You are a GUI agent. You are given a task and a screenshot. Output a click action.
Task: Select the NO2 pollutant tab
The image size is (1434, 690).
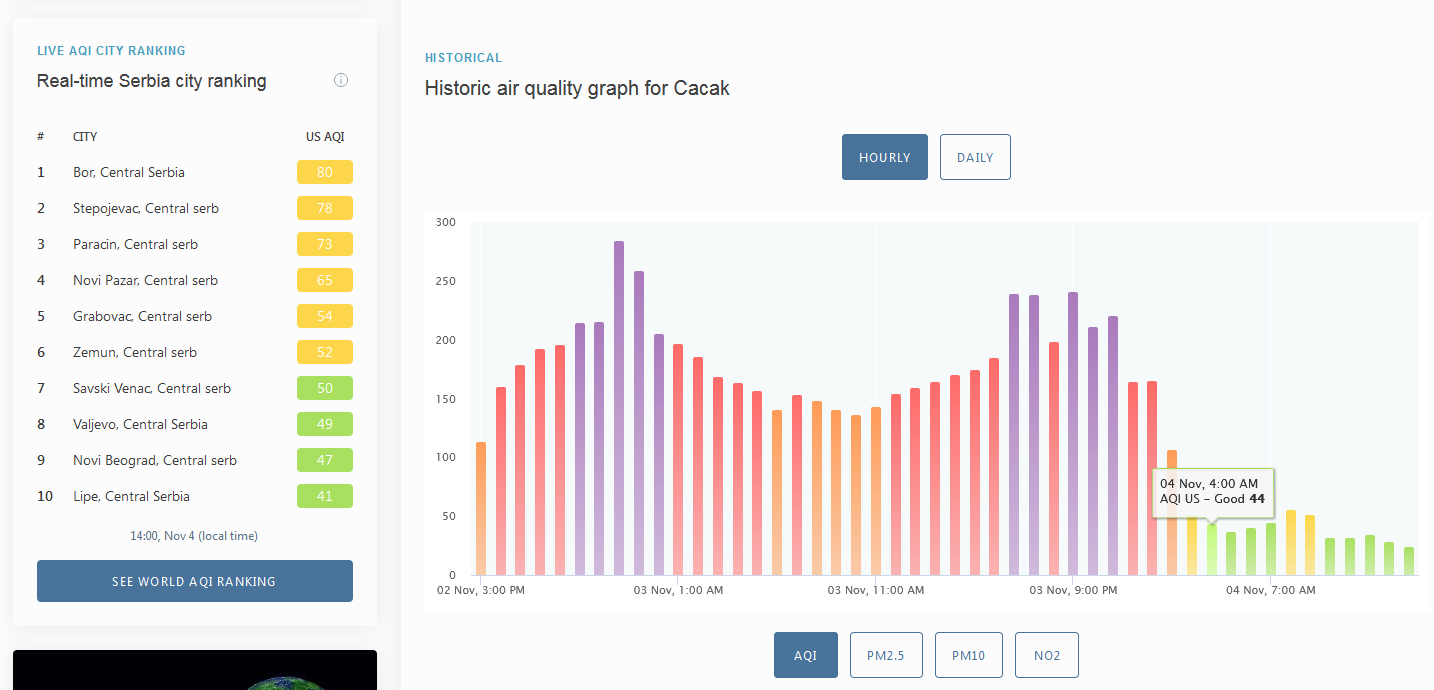tap(1047, 655)
